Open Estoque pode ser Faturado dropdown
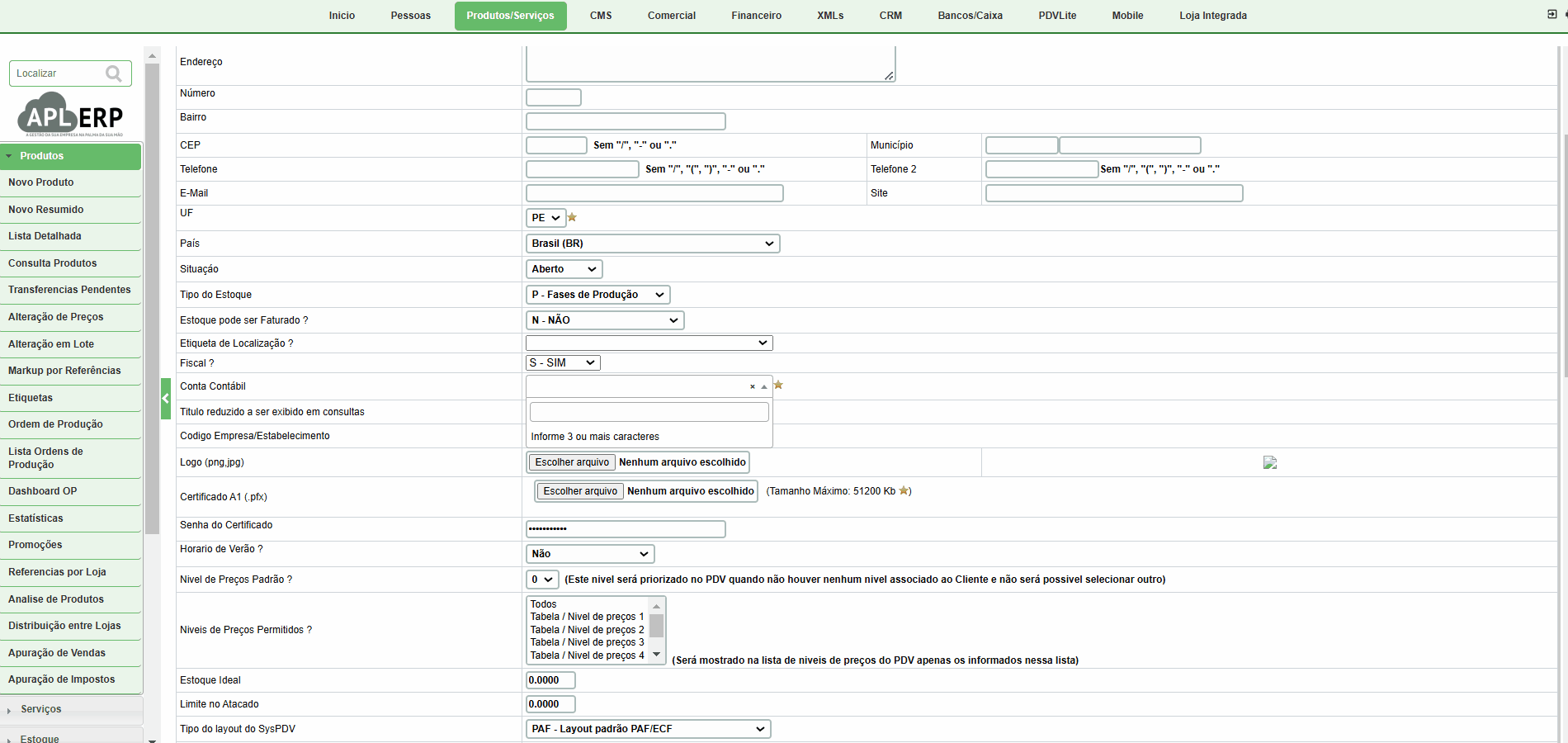This screenshot has width=1568, height=743. click(605, 320)
